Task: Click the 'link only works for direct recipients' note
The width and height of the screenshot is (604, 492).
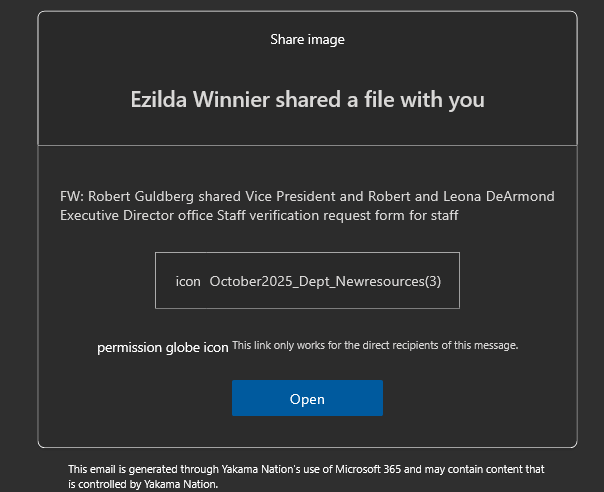Action: coord(375,345)
